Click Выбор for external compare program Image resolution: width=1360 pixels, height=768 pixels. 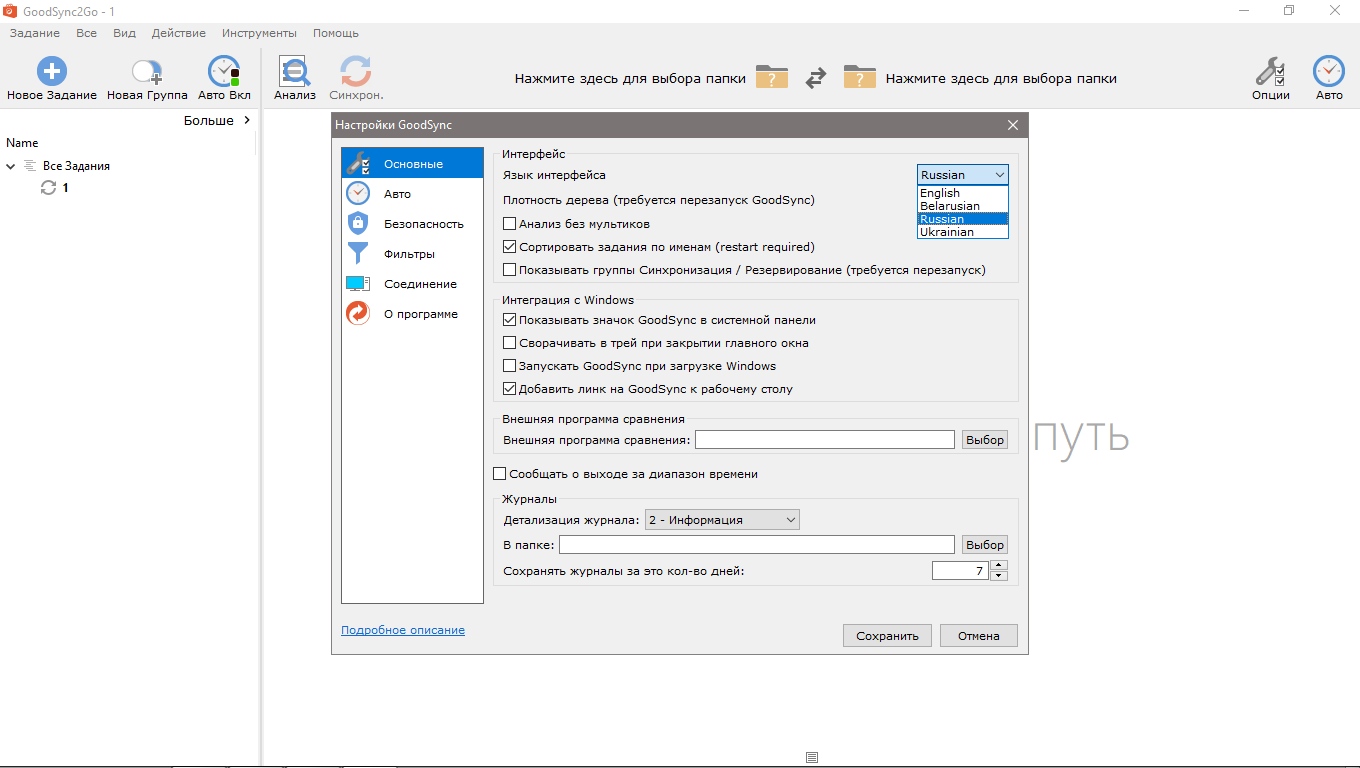click(x=985, y=440)
